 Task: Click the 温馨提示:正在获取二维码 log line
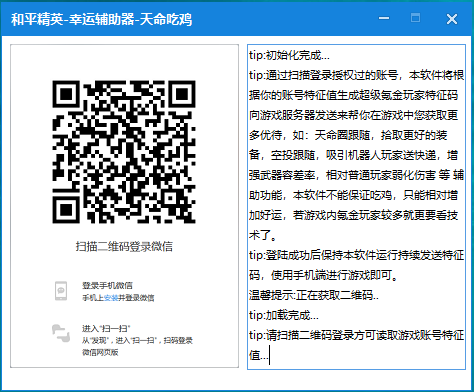pyautogui.click(x=314, y=295)
